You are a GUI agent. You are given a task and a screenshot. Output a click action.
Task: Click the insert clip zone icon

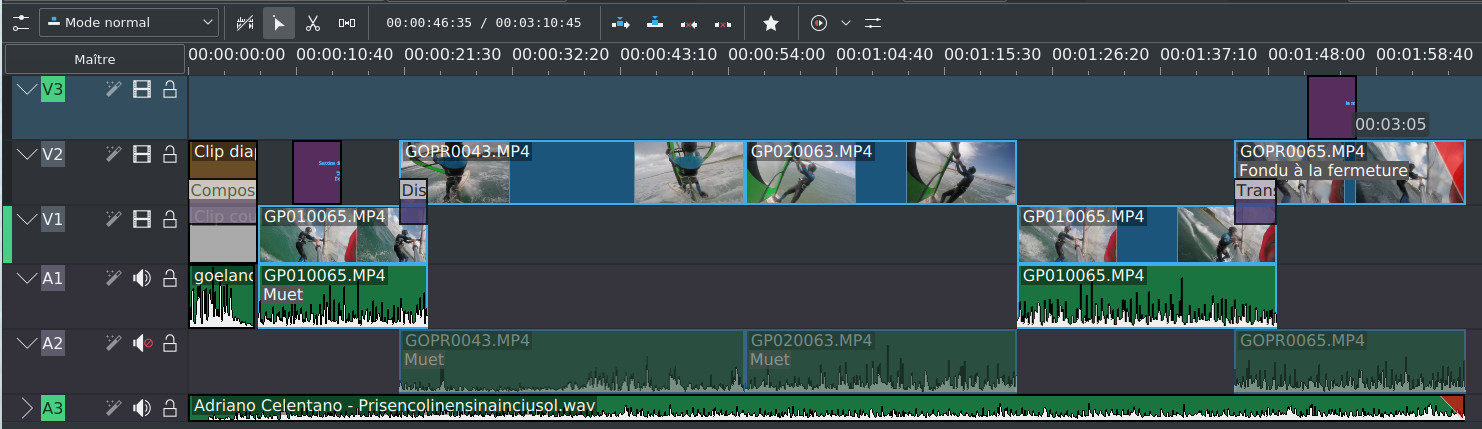[620, 23]
